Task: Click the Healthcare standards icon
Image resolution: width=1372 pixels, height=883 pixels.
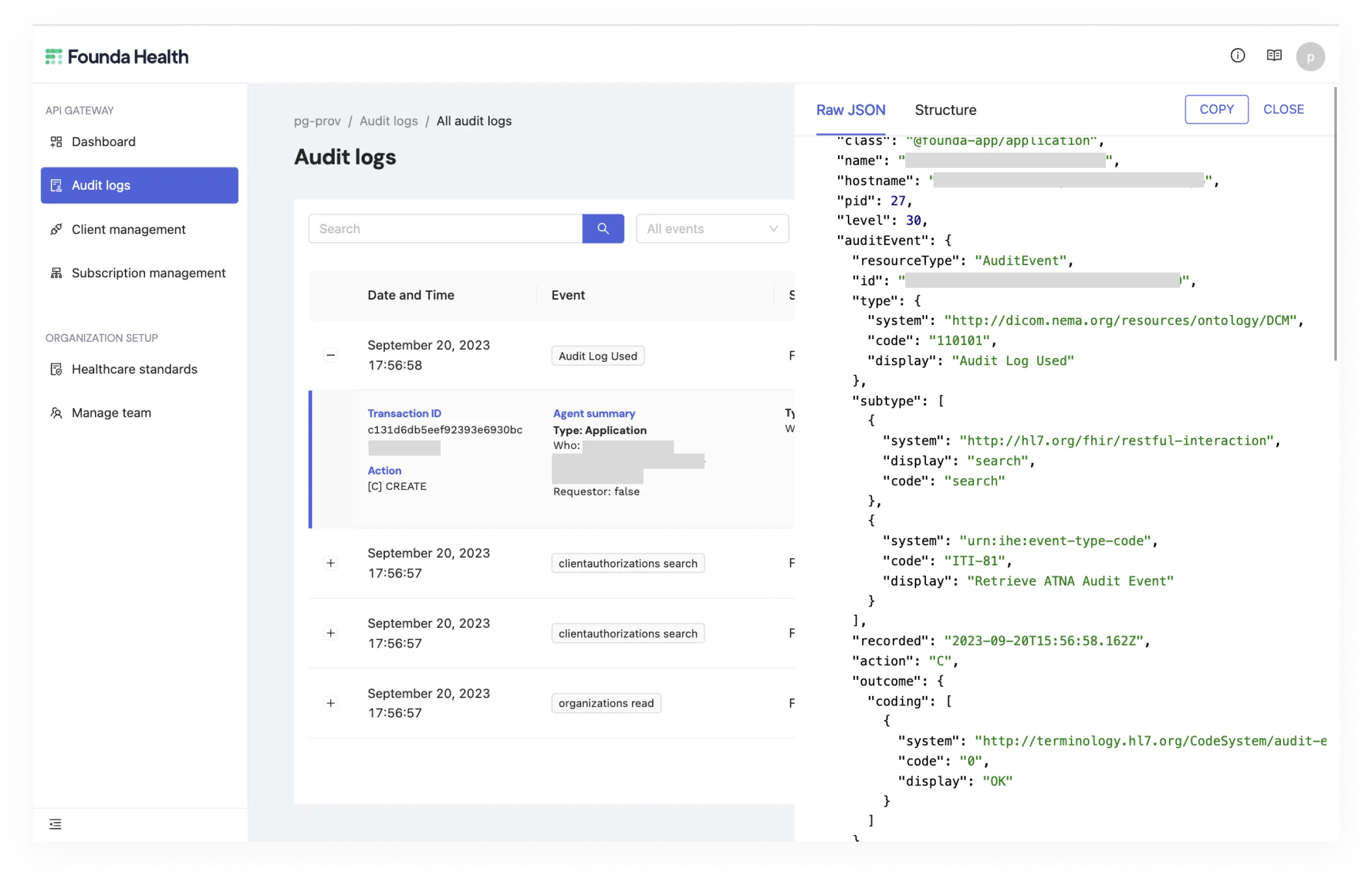Action: [56, 369]
